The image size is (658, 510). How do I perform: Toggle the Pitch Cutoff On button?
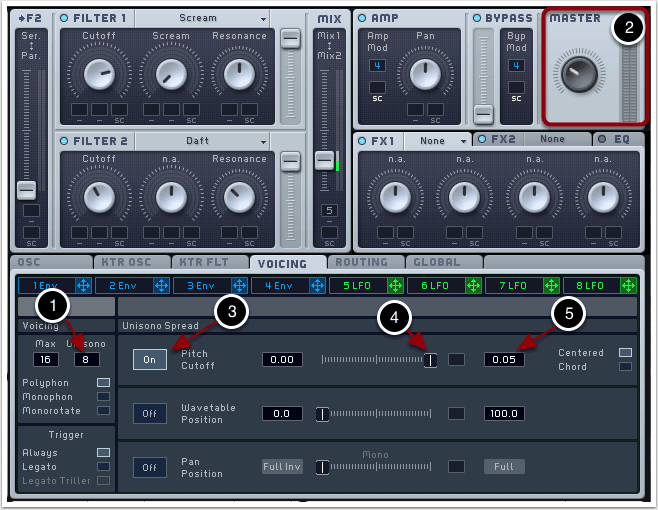149,360
